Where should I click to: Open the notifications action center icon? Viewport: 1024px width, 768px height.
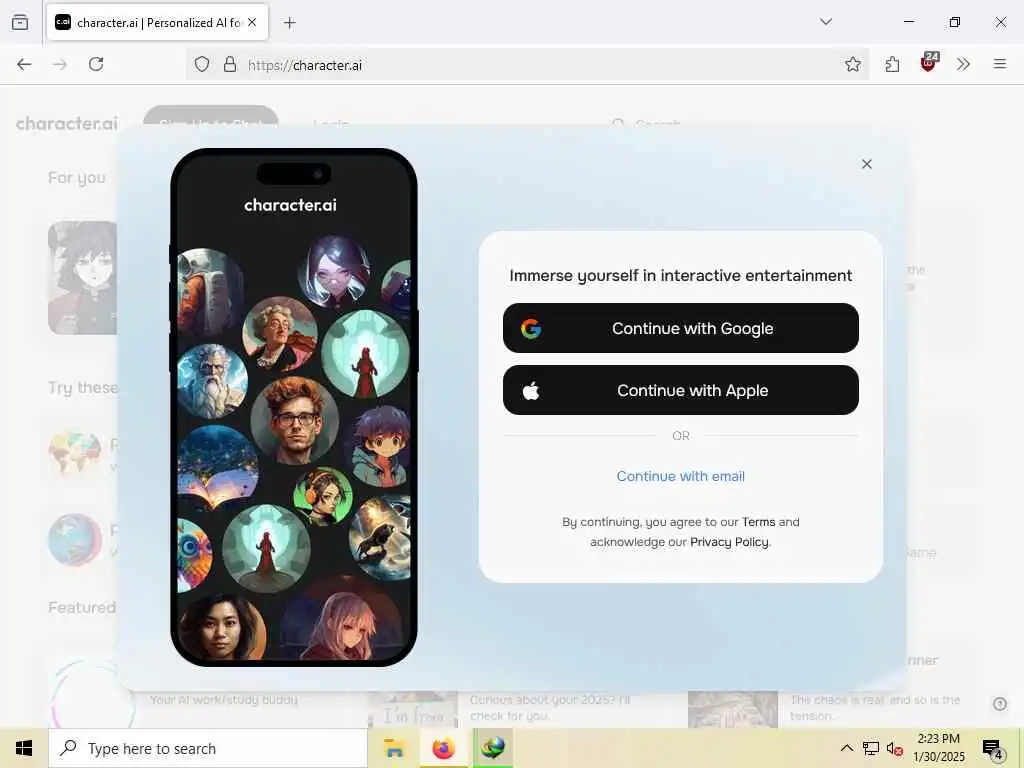992,748
